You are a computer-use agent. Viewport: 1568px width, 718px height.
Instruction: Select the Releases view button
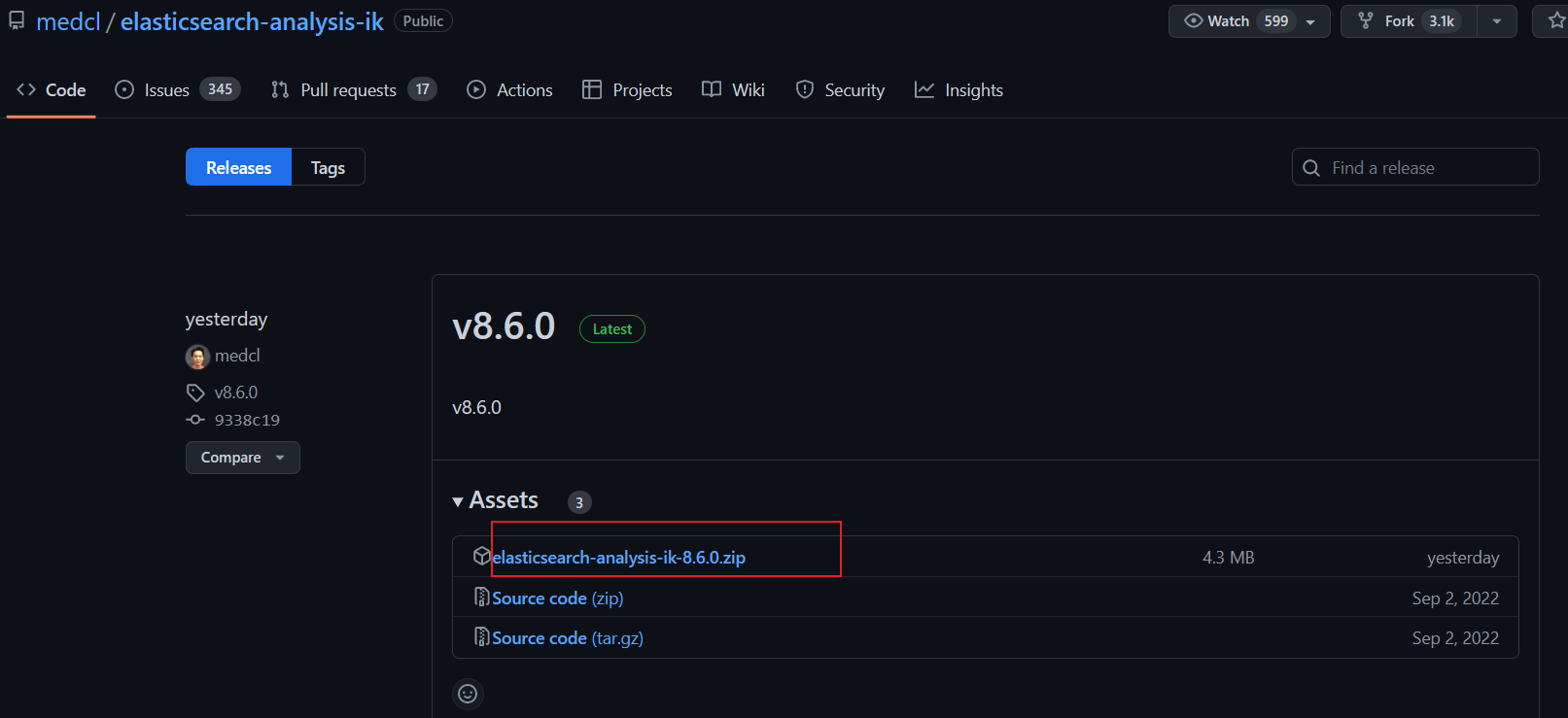[x=238, y=167]
